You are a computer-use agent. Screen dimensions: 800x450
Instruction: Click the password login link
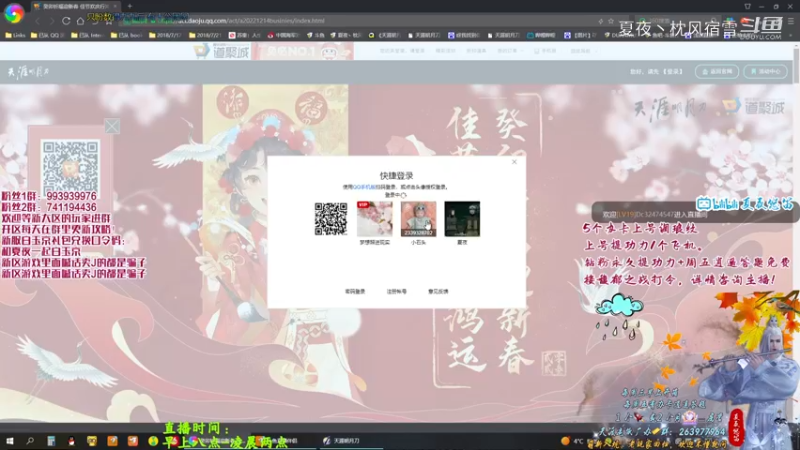point(355,291)
